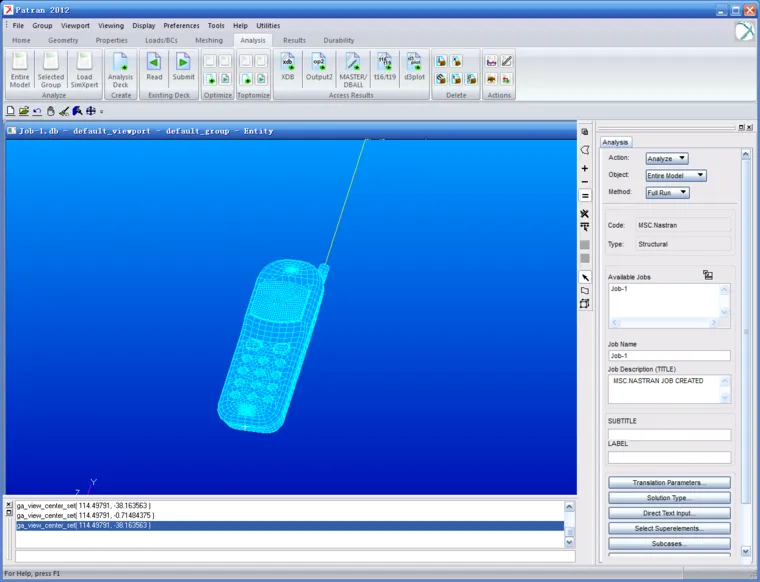Click the icon beside Available Jobs
This screenshot has height=582, width=760.
pyautogui.click(x=708, y=275)
